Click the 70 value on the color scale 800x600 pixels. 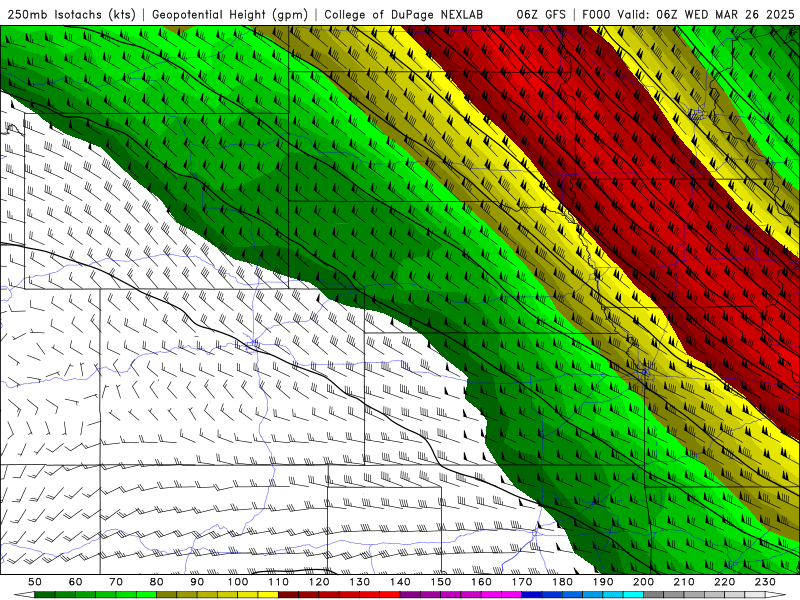[x=116, y=582]
